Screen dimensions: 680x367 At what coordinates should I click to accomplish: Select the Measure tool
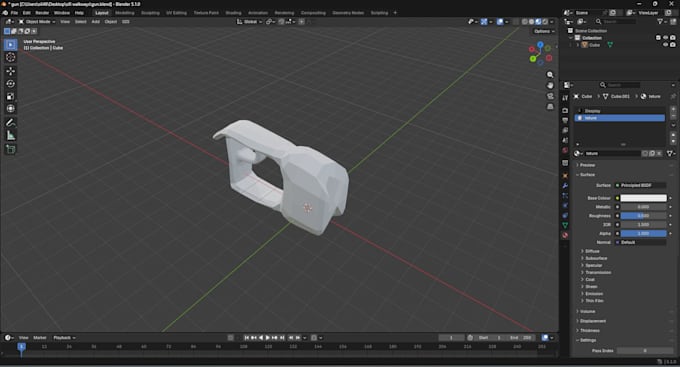pyautogui.click(x=11, y=136)
